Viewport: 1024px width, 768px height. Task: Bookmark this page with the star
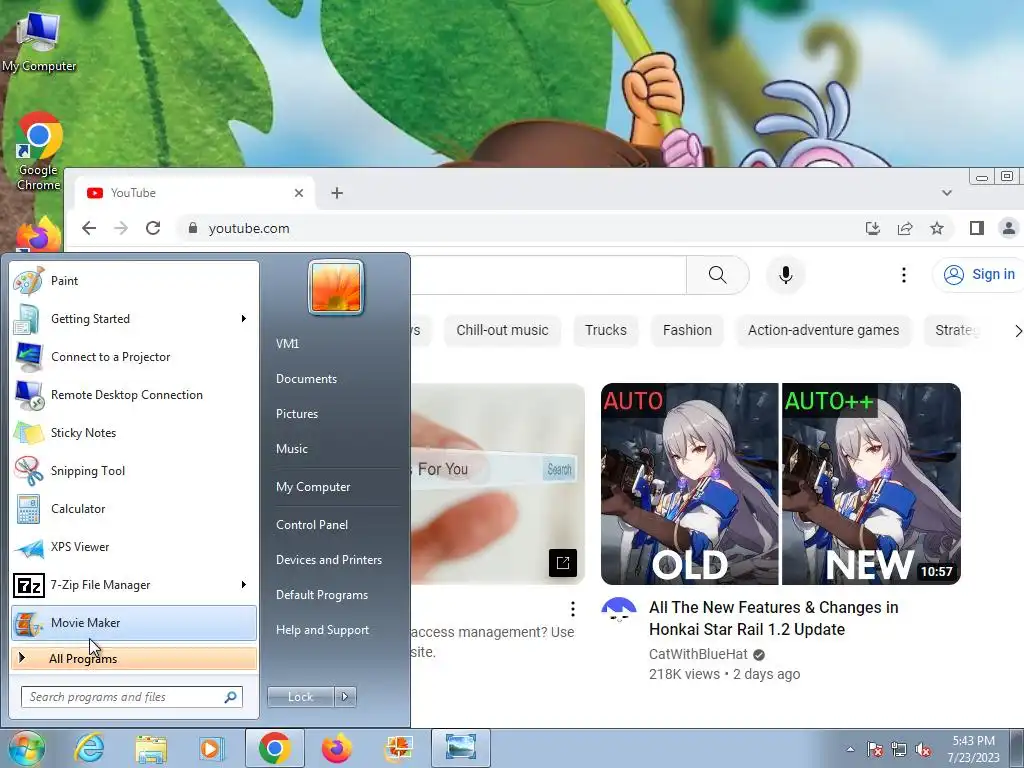point(936,228)
